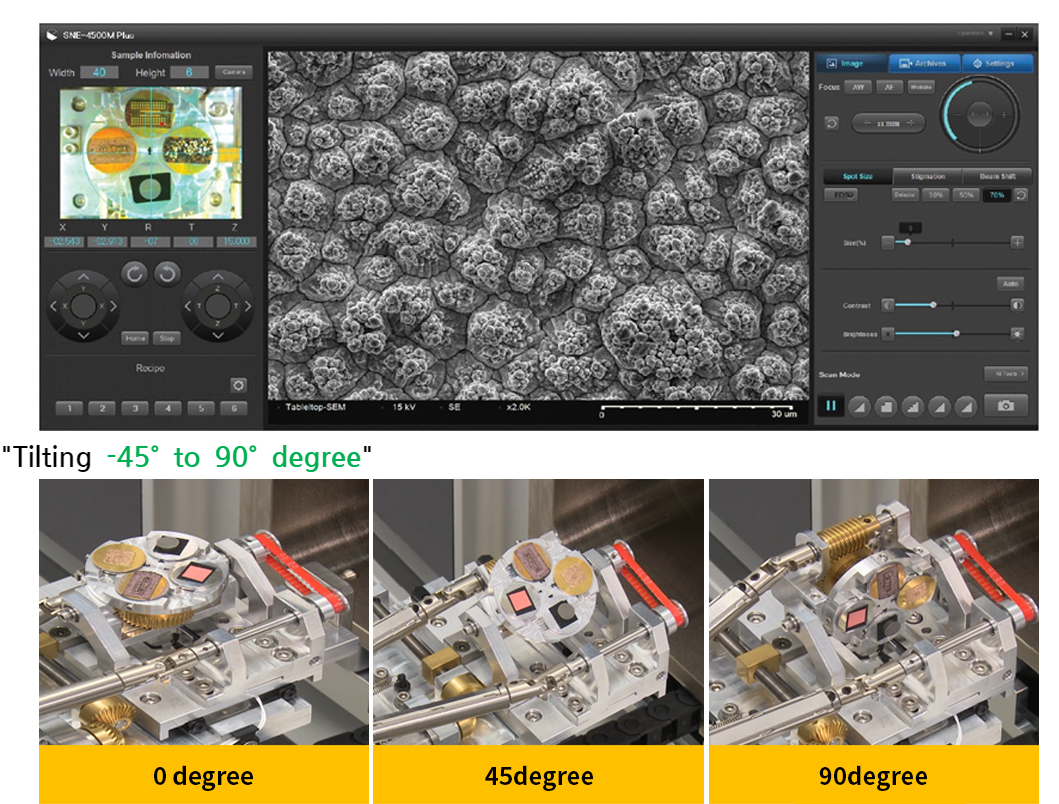Click Auto contrast/brightness button
1059x804 pixels.
click(x=1010, y=284)
